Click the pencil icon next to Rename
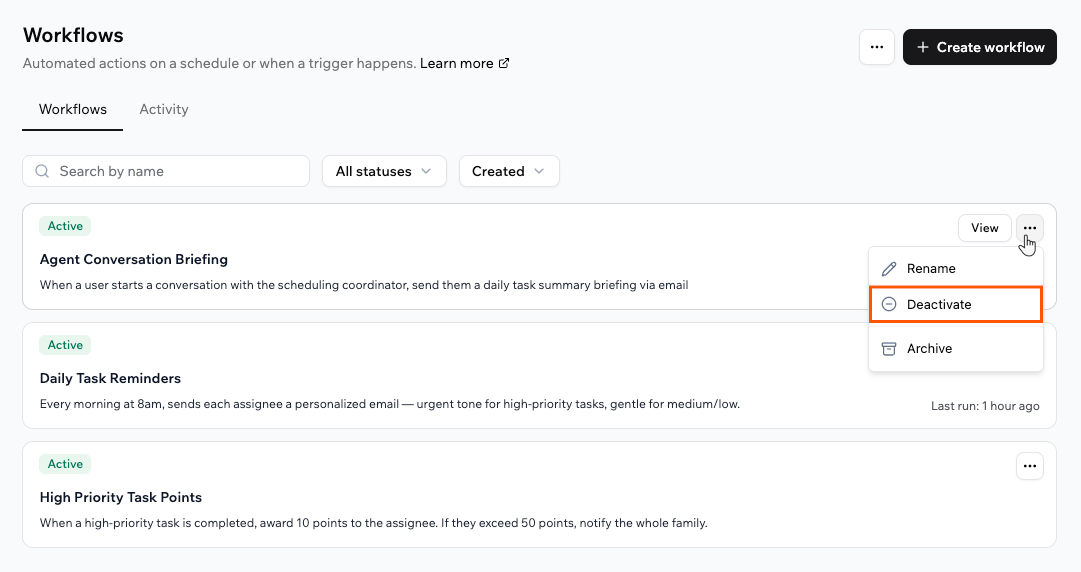Image resolution: width=1081 pixels, height=572 pixels. [889, 269]
